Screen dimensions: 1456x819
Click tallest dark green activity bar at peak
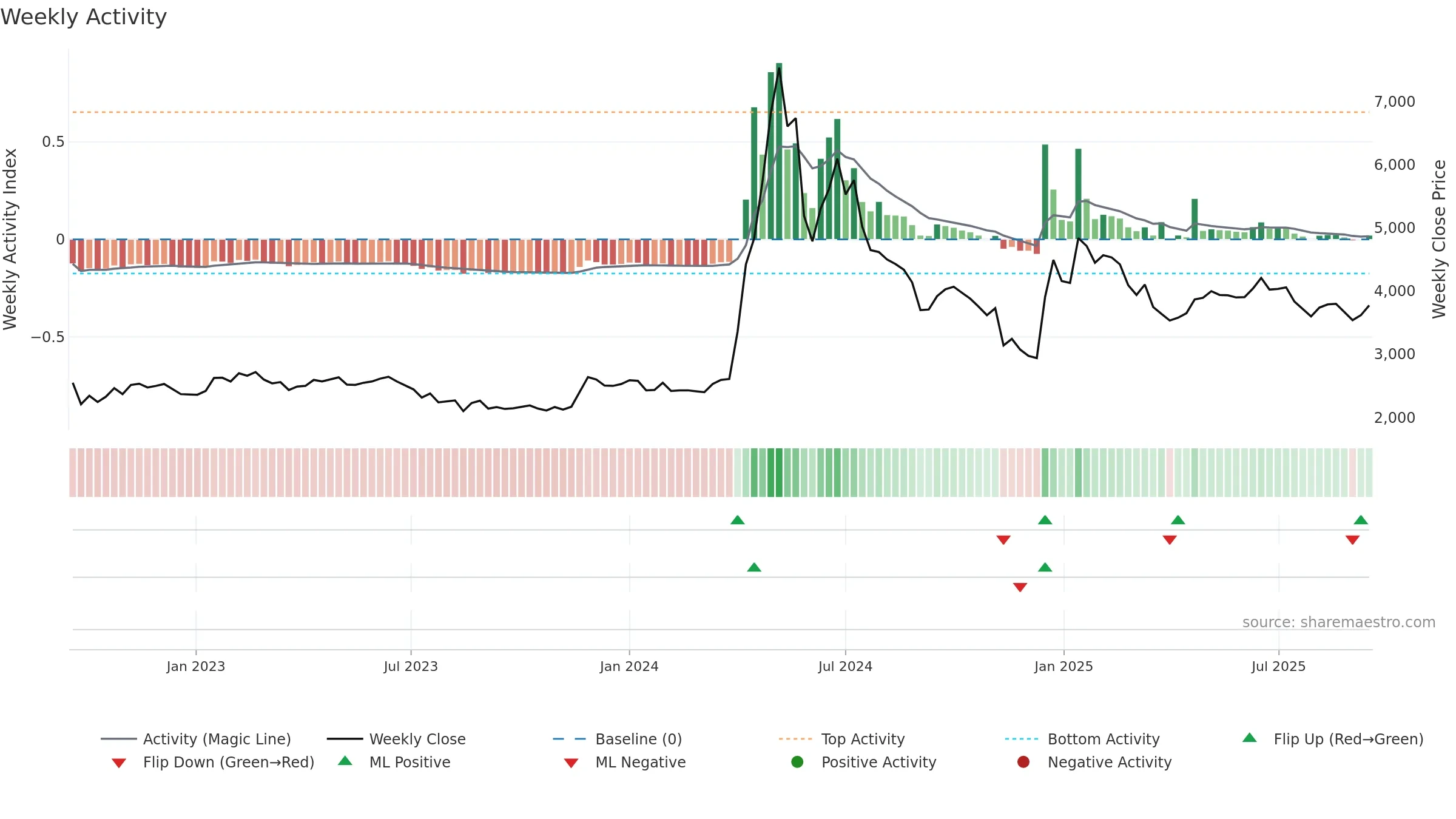779,151
